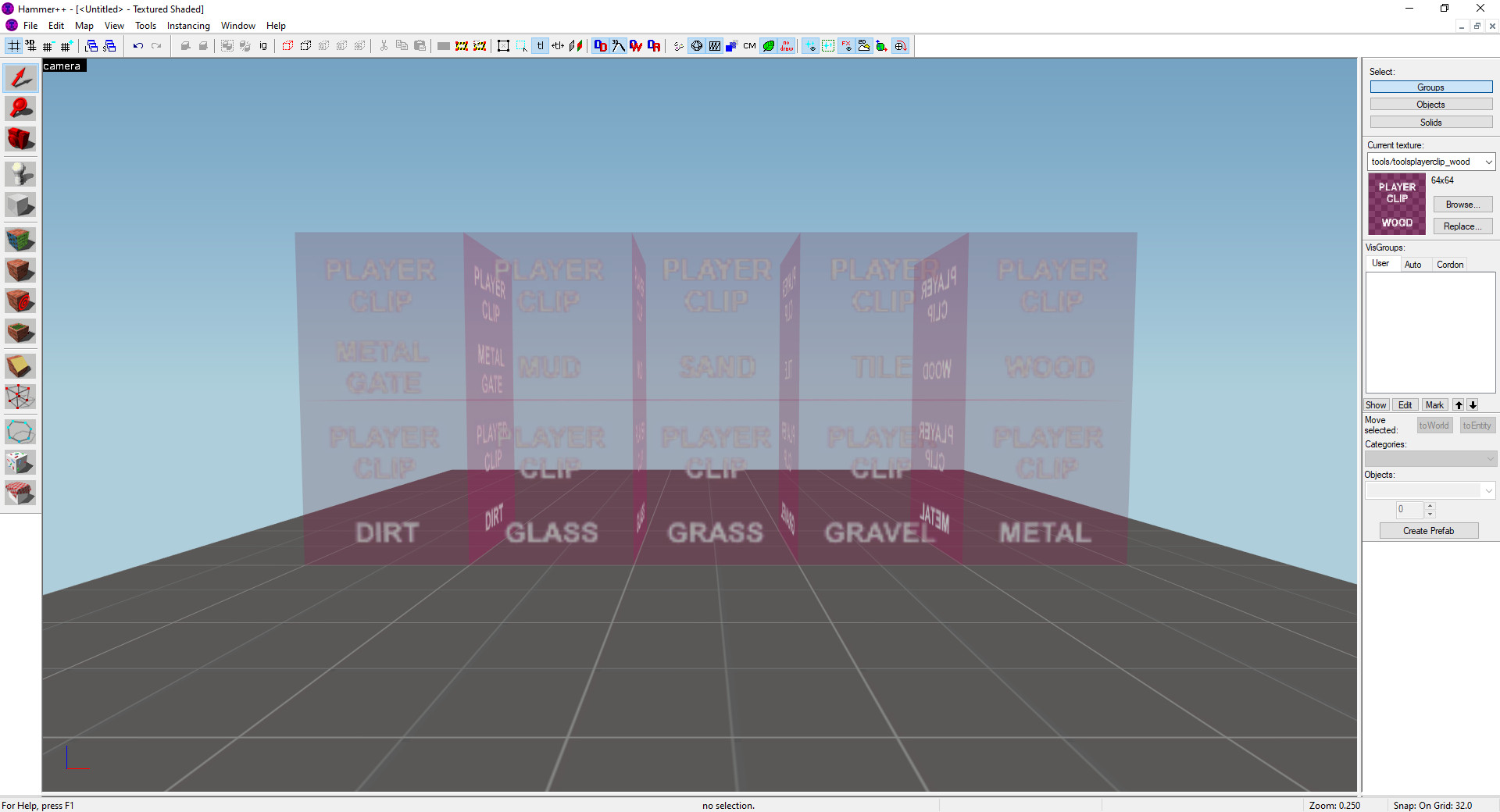Expand the Categories dropdown

(1491, 458)
